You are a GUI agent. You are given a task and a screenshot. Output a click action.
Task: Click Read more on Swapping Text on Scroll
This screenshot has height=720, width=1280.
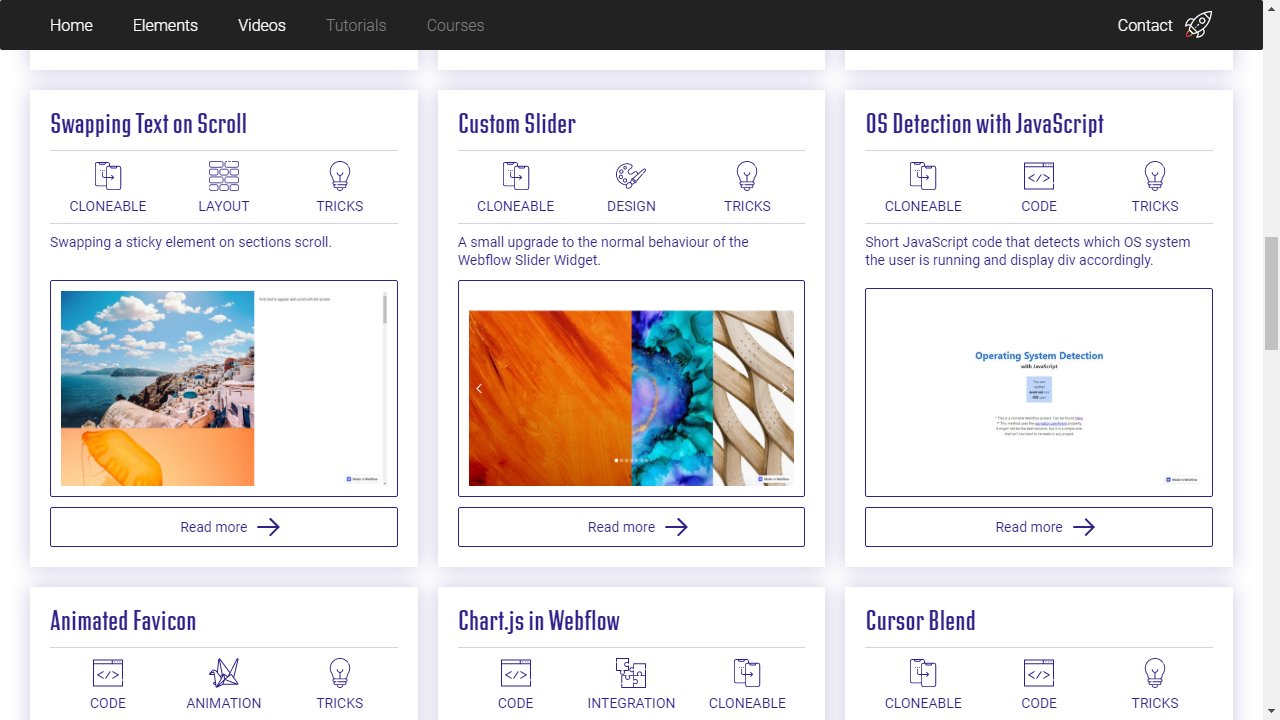pyautogui.click(x=223, y=527)
